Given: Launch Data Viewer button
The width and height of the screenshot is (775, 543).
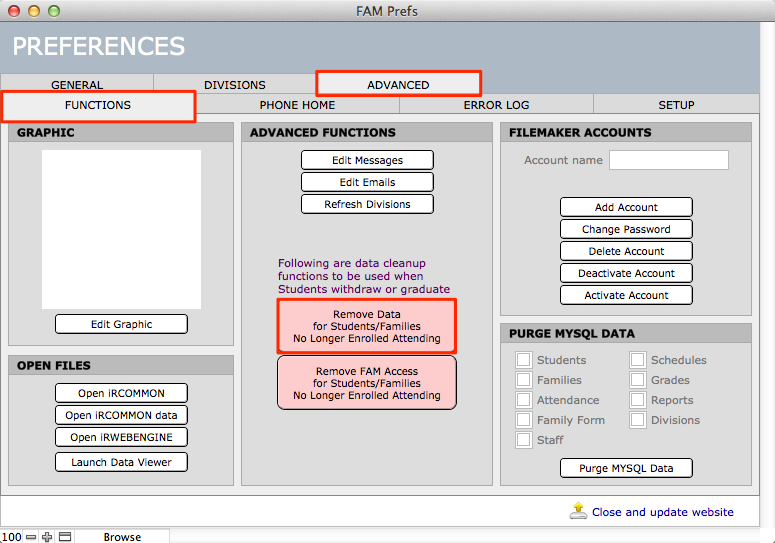Looking at the screenshot, I should (x=121, y=462).
